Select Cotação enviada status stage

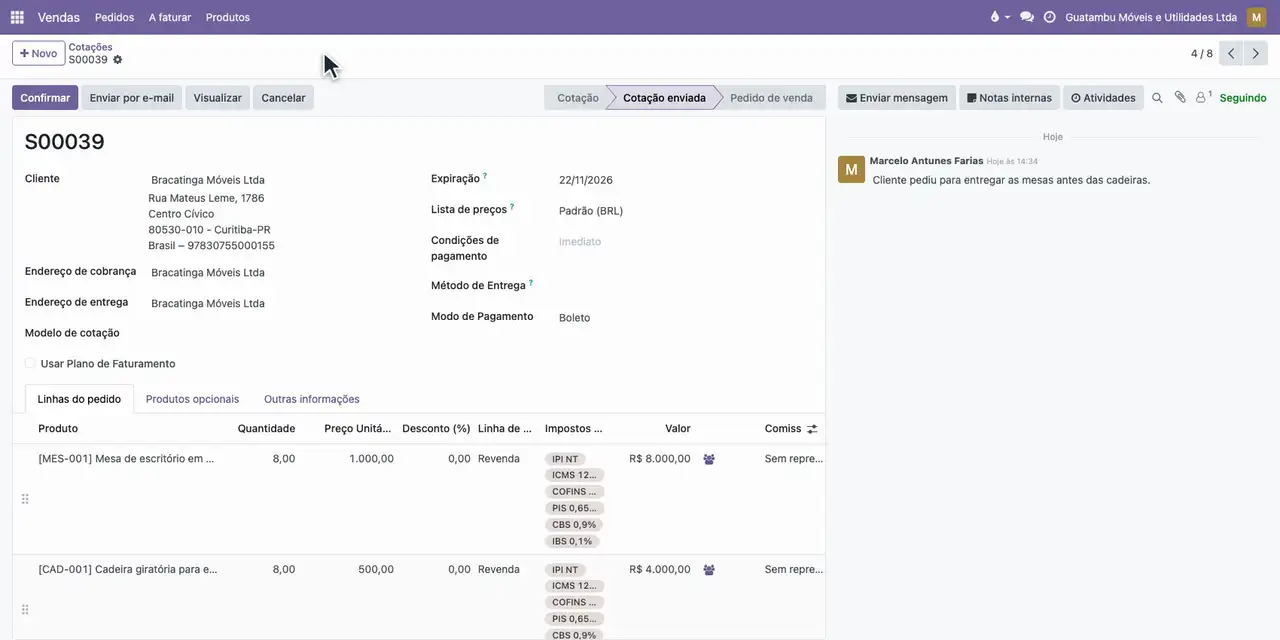coord(664,98)
